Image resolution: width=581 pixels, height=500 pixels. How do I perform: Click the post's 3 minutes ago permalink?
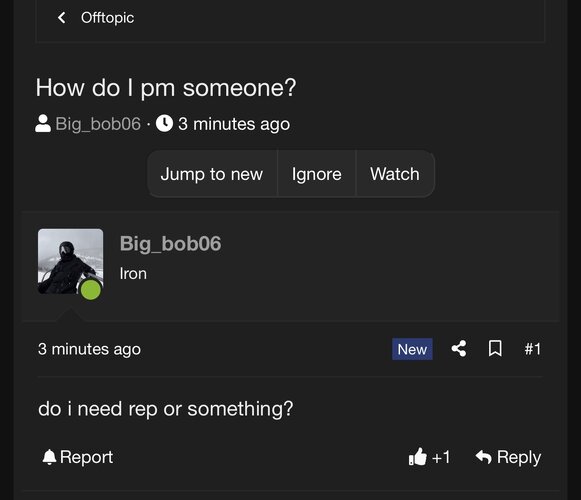point(89,349)
